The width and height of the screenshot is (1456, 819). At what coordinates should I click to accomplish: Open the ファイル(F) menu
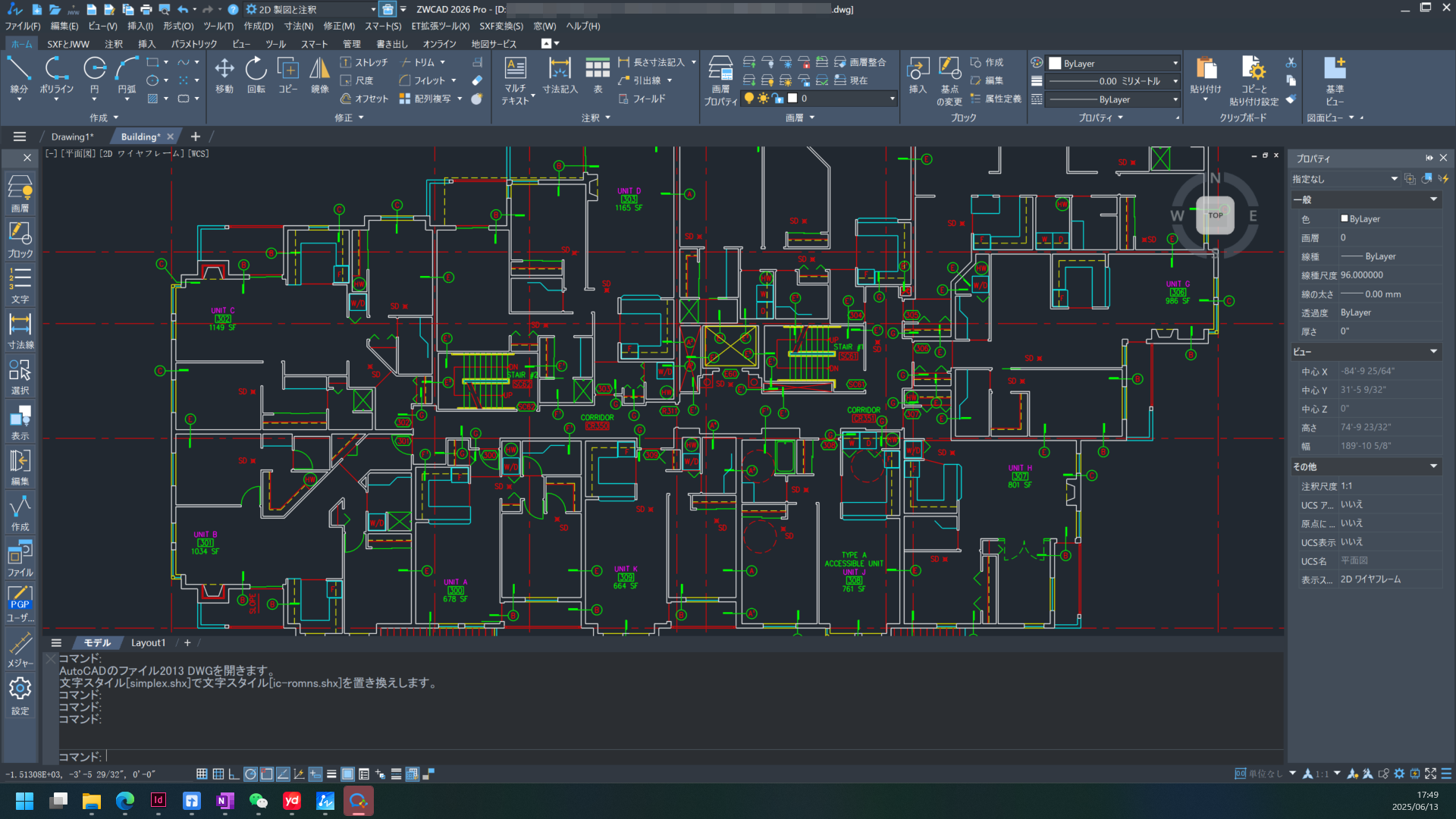(x=23, y=26)
